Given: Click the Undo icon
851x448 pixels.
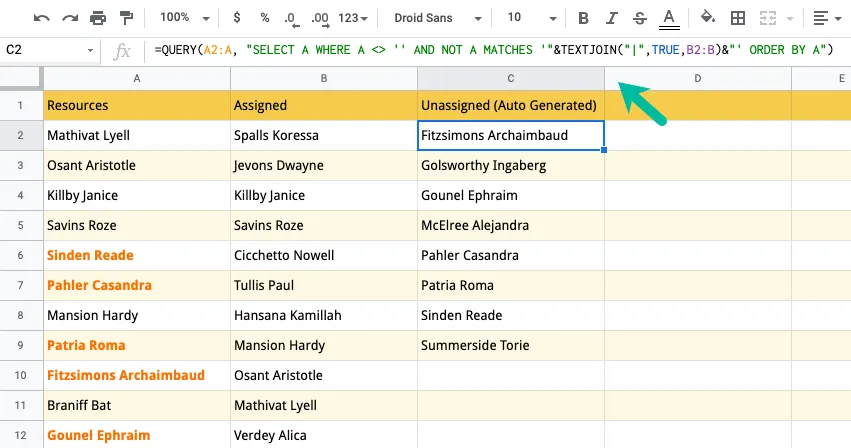Looking at the screenshot, I should point(41,18).
